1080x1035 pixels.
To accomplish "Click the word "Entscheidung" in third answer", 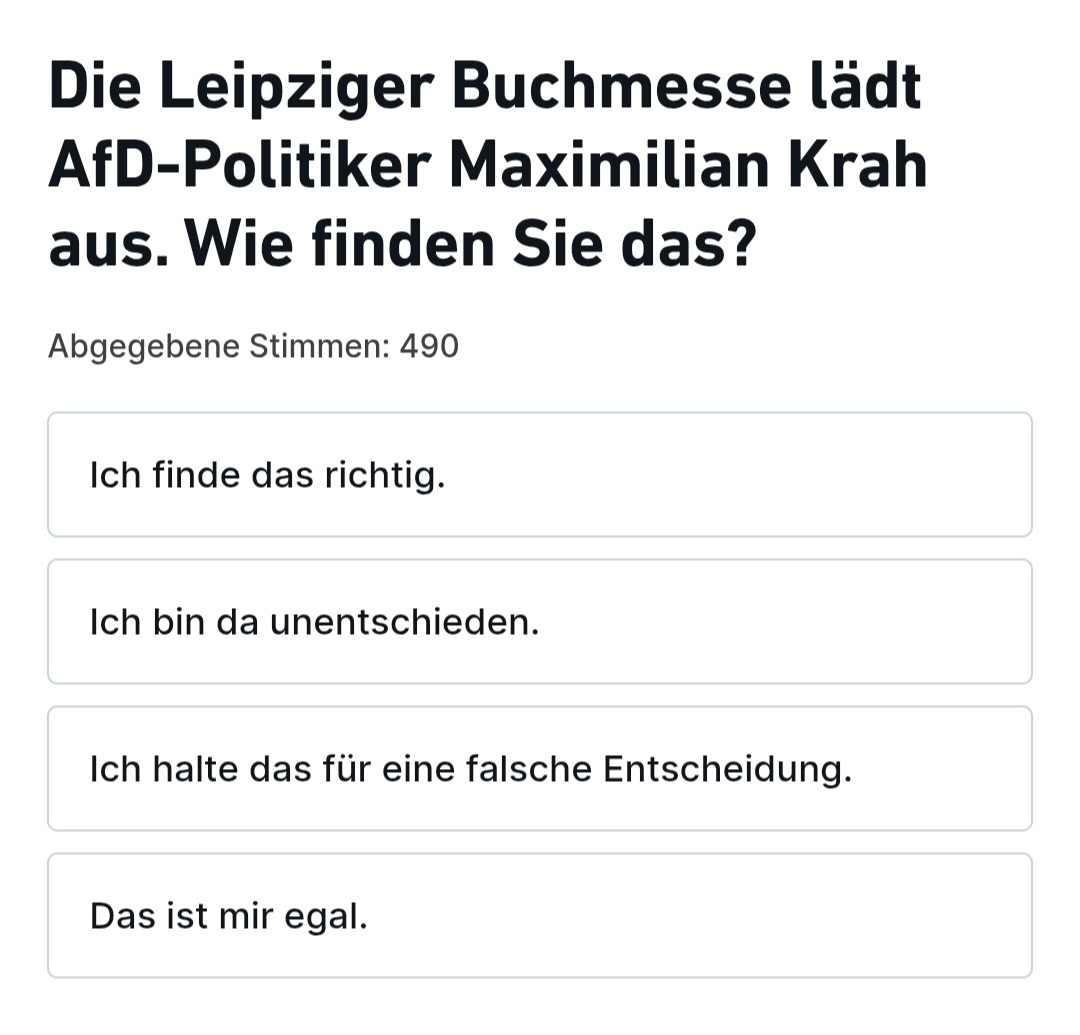I will pyautogui.click(x=727, y=770).
